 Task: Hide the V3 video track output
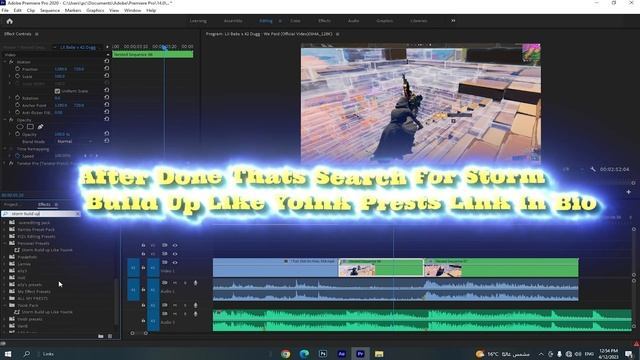[175, 245]
